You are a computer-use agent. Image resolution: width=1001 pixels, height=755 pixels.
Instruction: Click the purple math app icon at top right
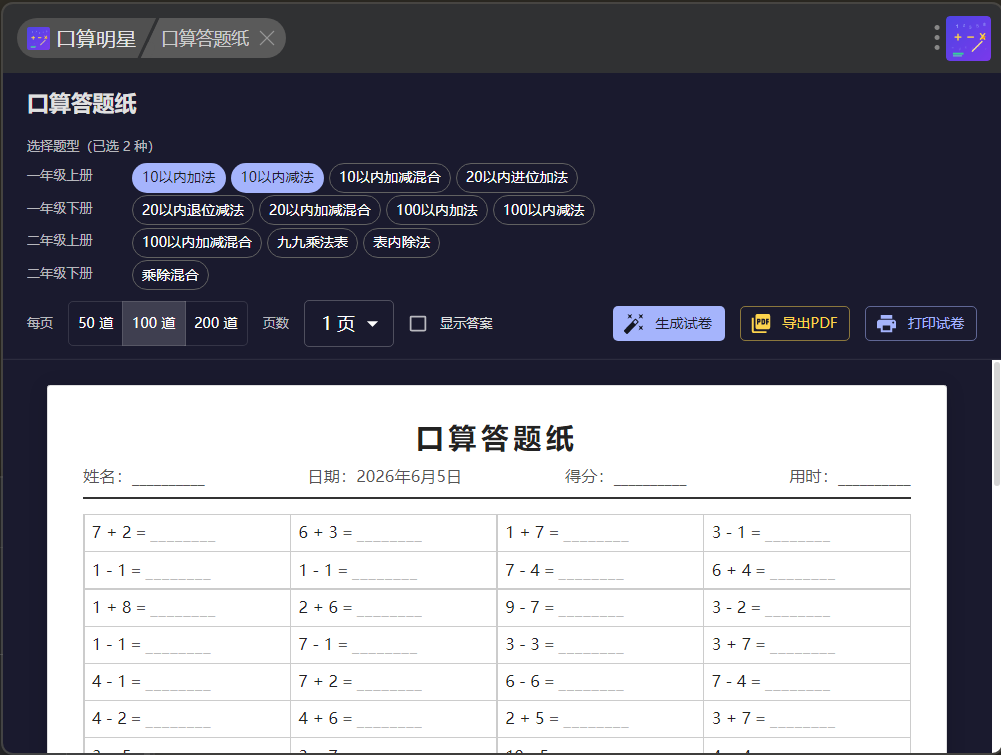[968, 38]
